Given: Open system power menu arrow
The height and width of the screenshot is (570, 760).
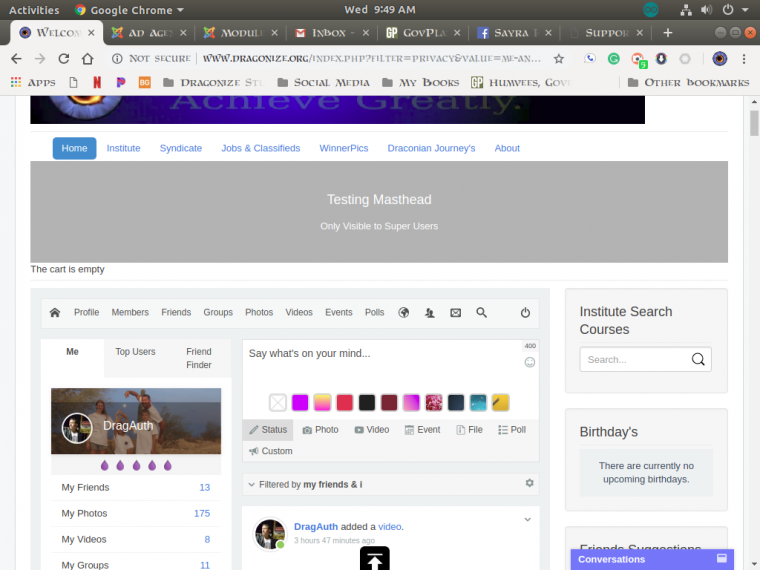Looking at the screenshot, I should coord(745,10).
